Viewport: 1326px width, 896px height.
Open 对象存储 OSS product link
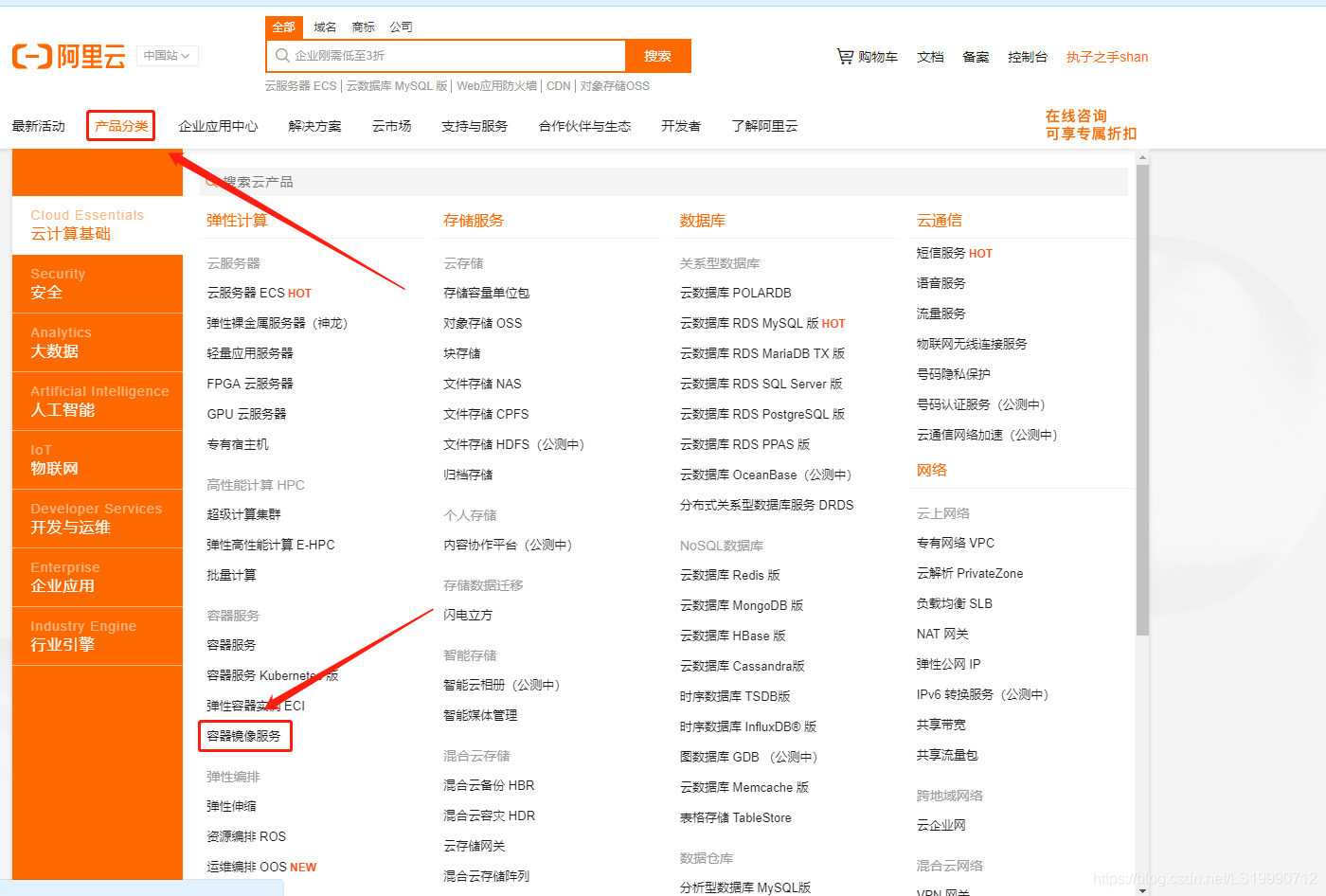483,323
